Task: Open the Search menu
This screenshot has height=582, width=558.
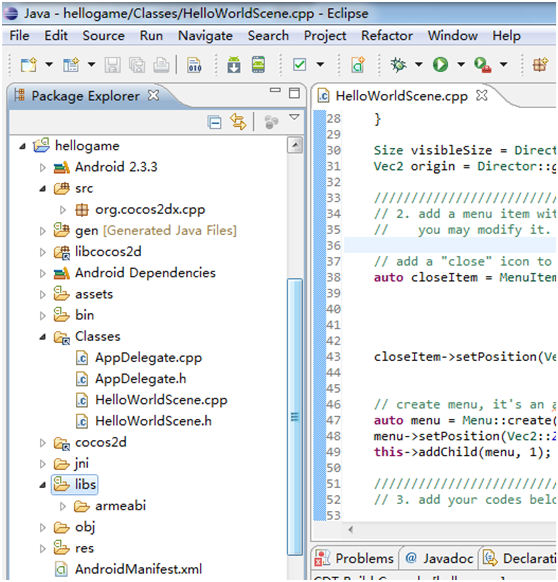Action: coord(268,36)
